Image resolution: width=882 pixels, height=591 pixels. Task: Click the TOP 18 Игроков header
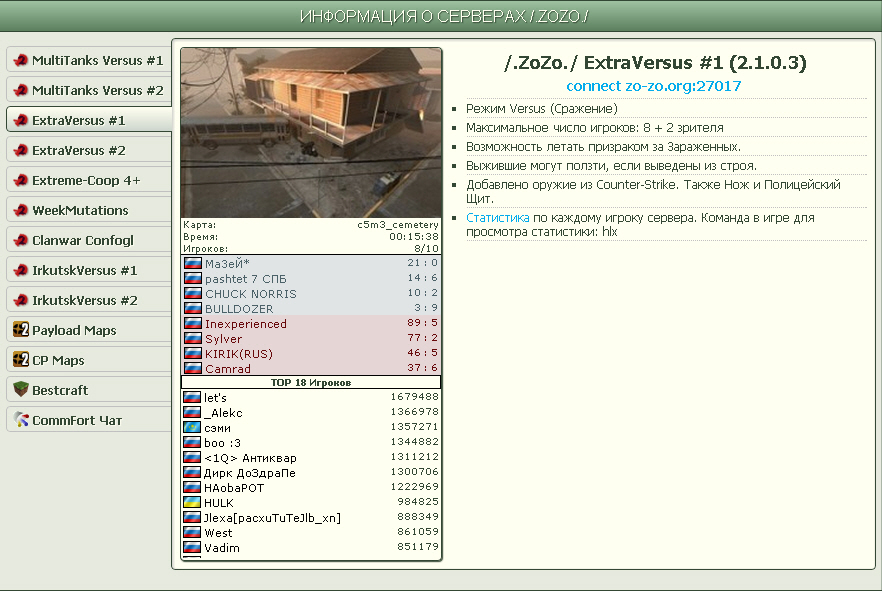pos(311,382)
